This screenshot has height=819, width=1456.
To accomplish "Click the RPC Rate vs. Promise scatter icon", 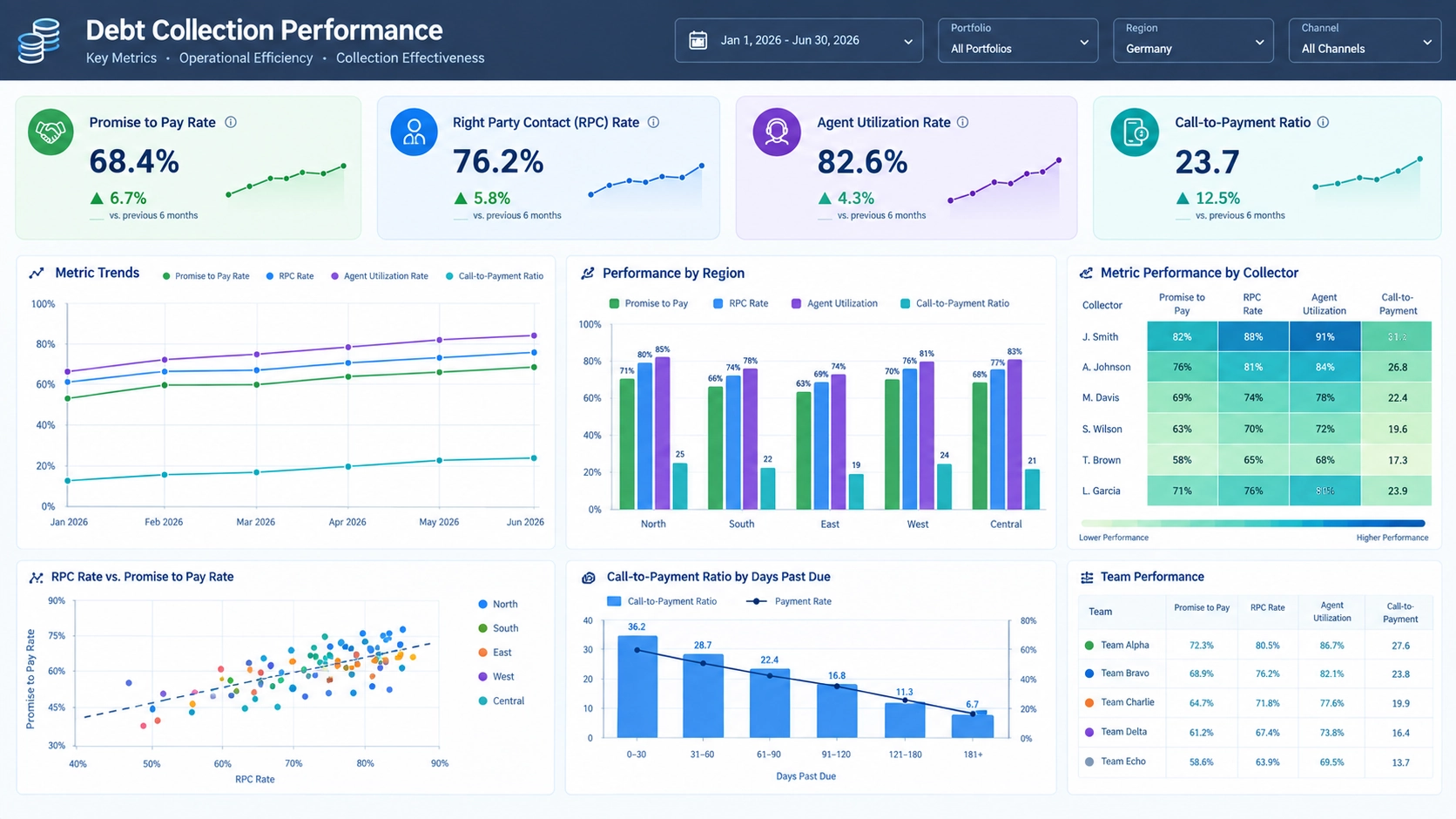I will (x=36, y=577).
